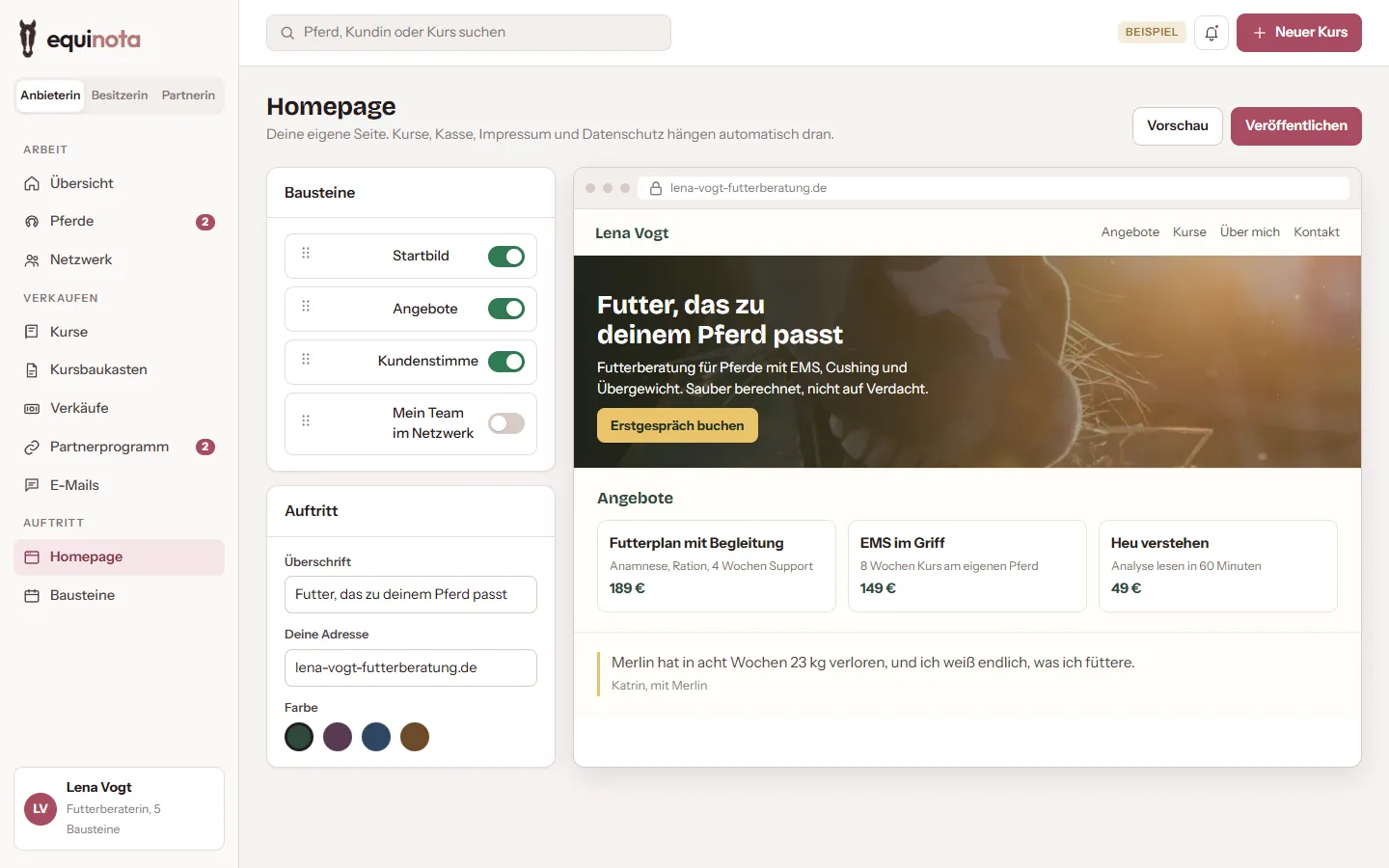Click the Kursbaukasten document icon
The image size is (1389, 868).
(x=32, y=370)
